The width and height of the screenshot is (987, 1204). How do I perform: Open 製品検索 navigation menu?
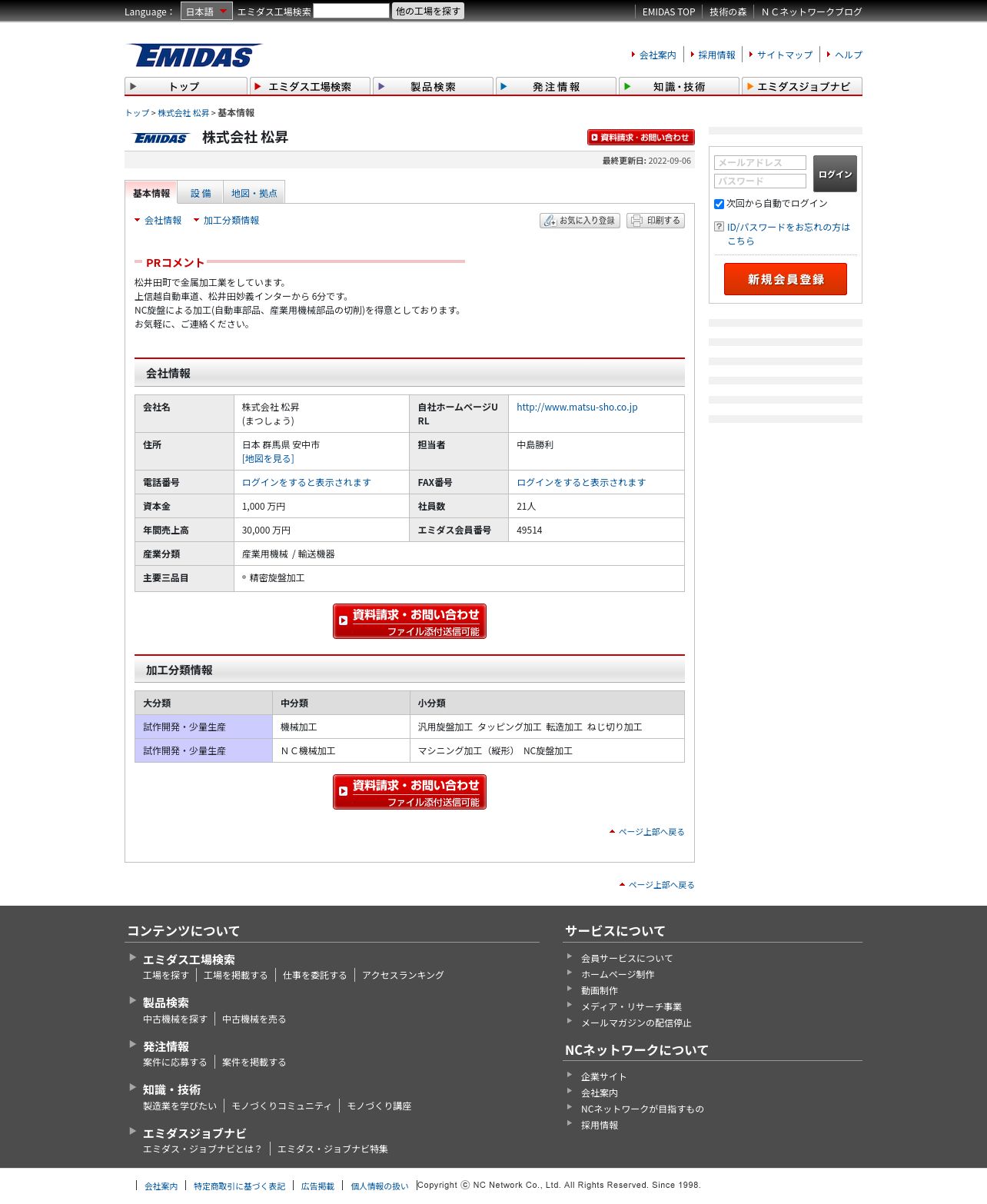[x=433, y=86]
